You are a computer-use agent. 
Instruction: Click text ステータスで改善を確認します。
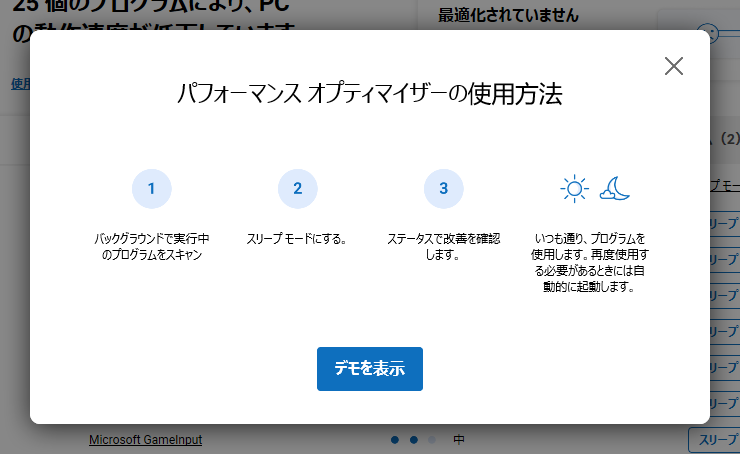[x=444, y=246]
